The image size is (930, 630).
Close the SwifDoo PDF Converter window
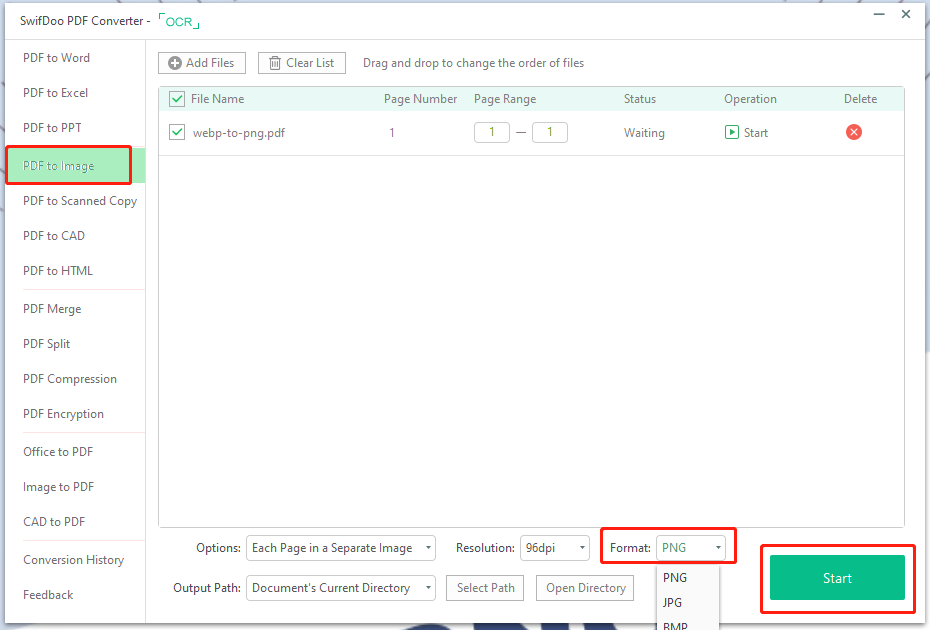pyautogui.click(x=906, y=14)
